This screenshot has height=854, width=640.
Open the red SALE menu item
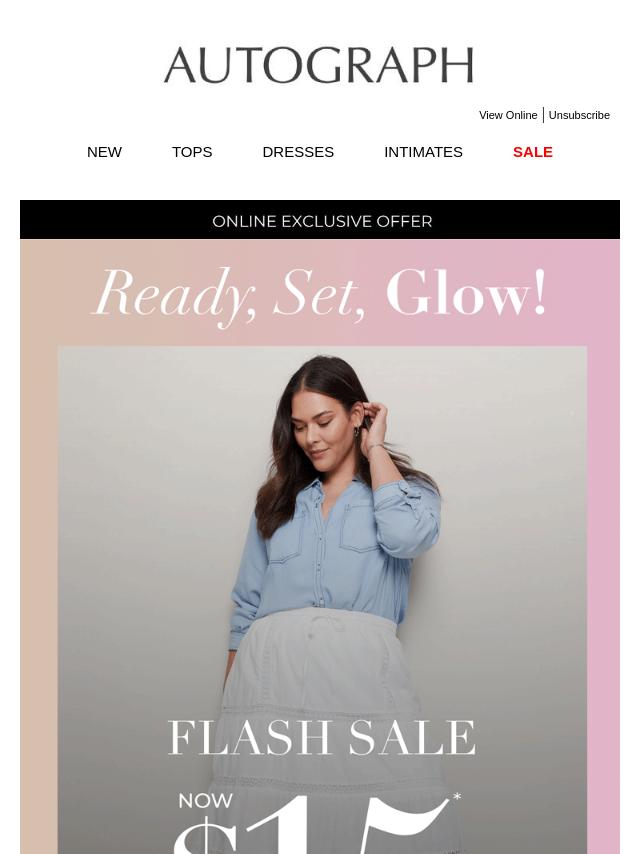point(533,152)
